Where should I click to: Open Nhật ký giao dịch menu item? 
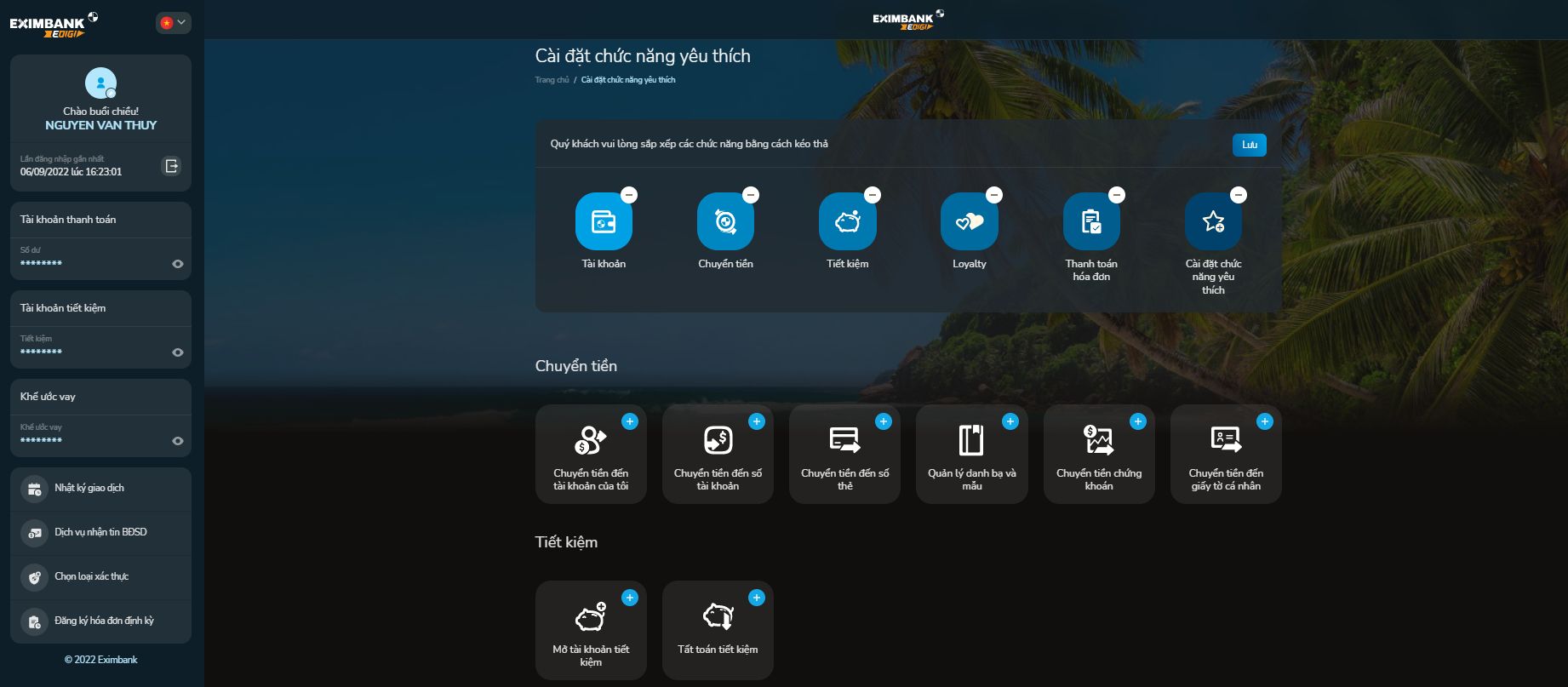(x=89, y=489)
